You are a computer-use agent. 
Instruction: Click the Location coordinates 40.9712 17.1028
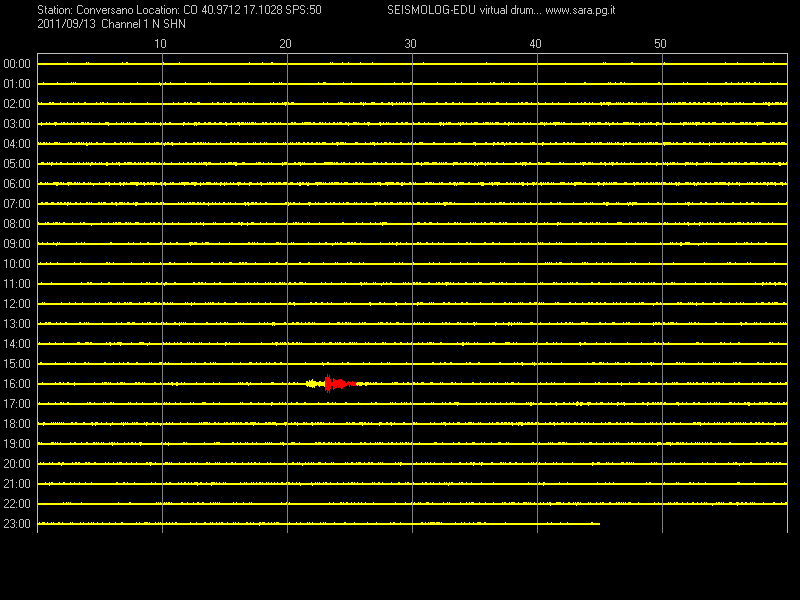tap(241, 10)
